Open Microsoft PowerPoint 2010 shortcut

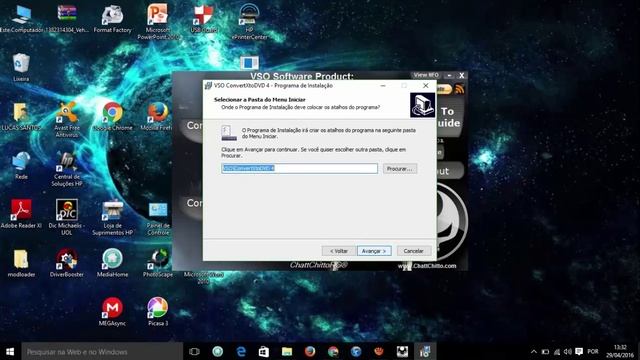click(158, 22)
